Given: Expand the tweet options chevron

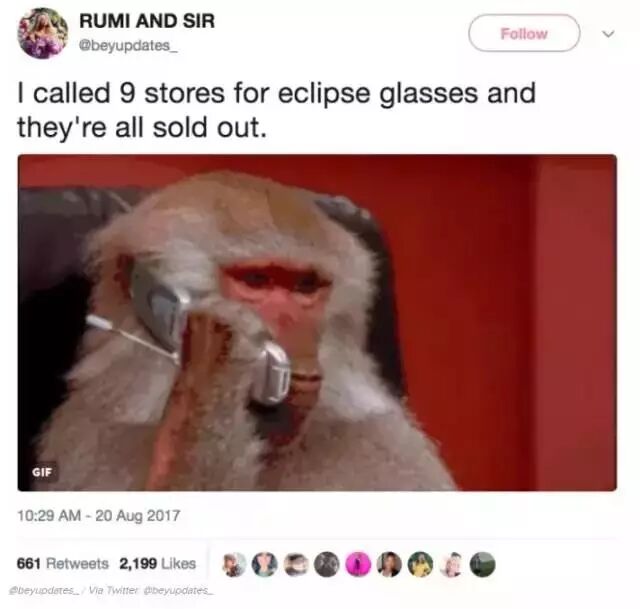Looking at the screenshot, I should point(608,34).
